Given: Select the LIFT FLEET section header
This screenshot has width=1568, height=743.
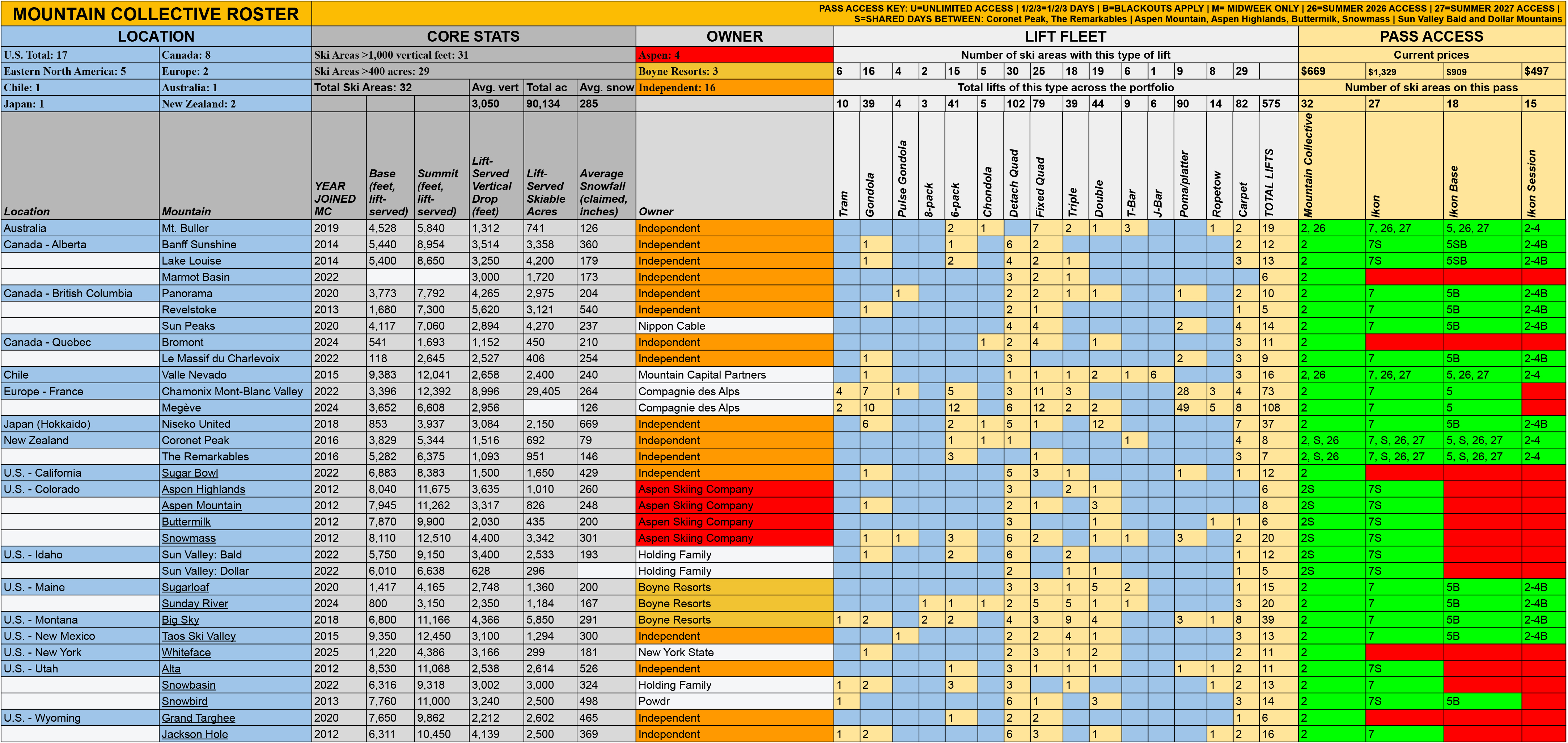Looking at the screenshot, I should pos(1065,37).
